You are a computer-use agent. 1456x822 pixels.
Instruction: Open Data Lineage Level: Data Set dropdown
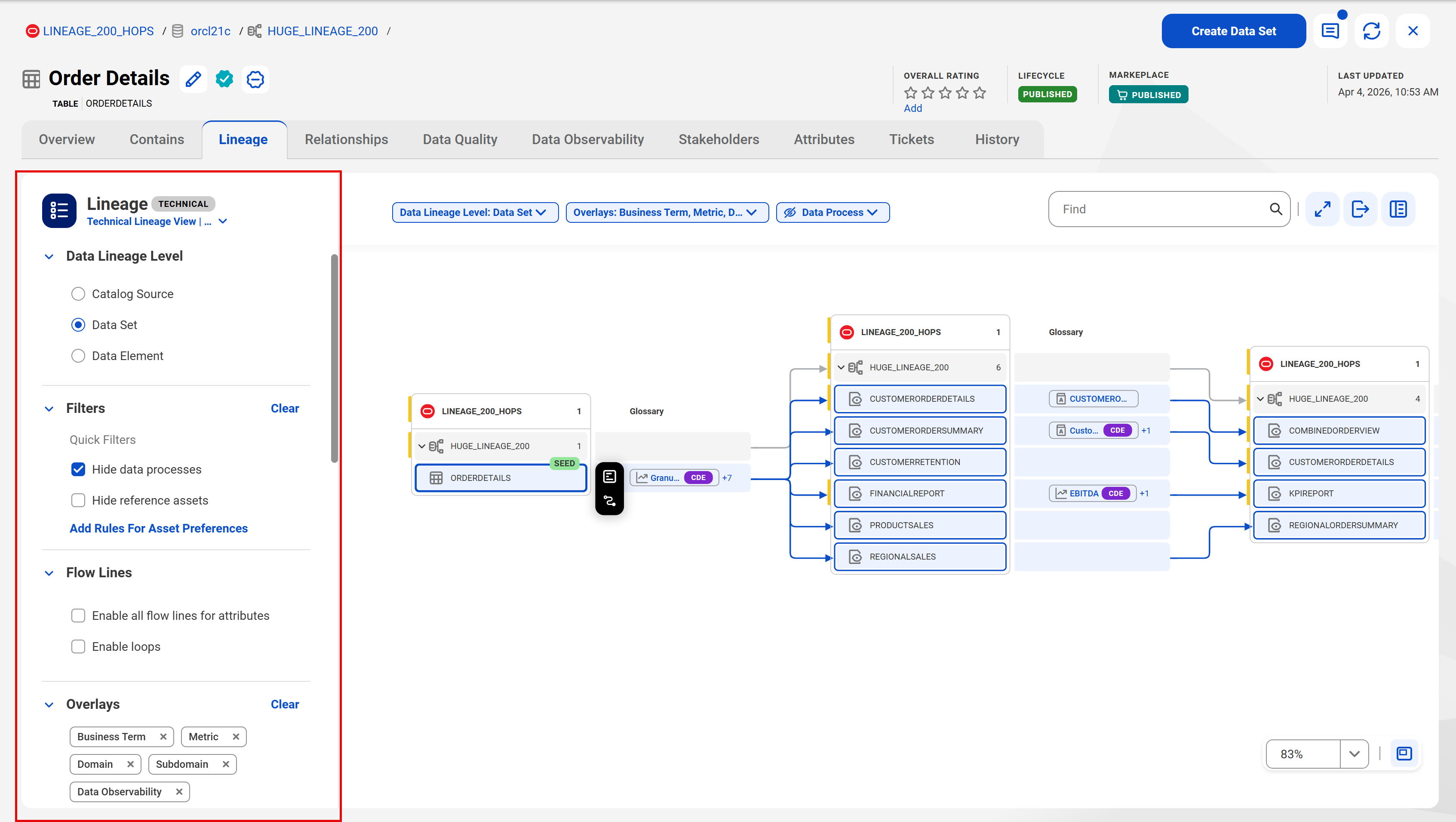475,212
